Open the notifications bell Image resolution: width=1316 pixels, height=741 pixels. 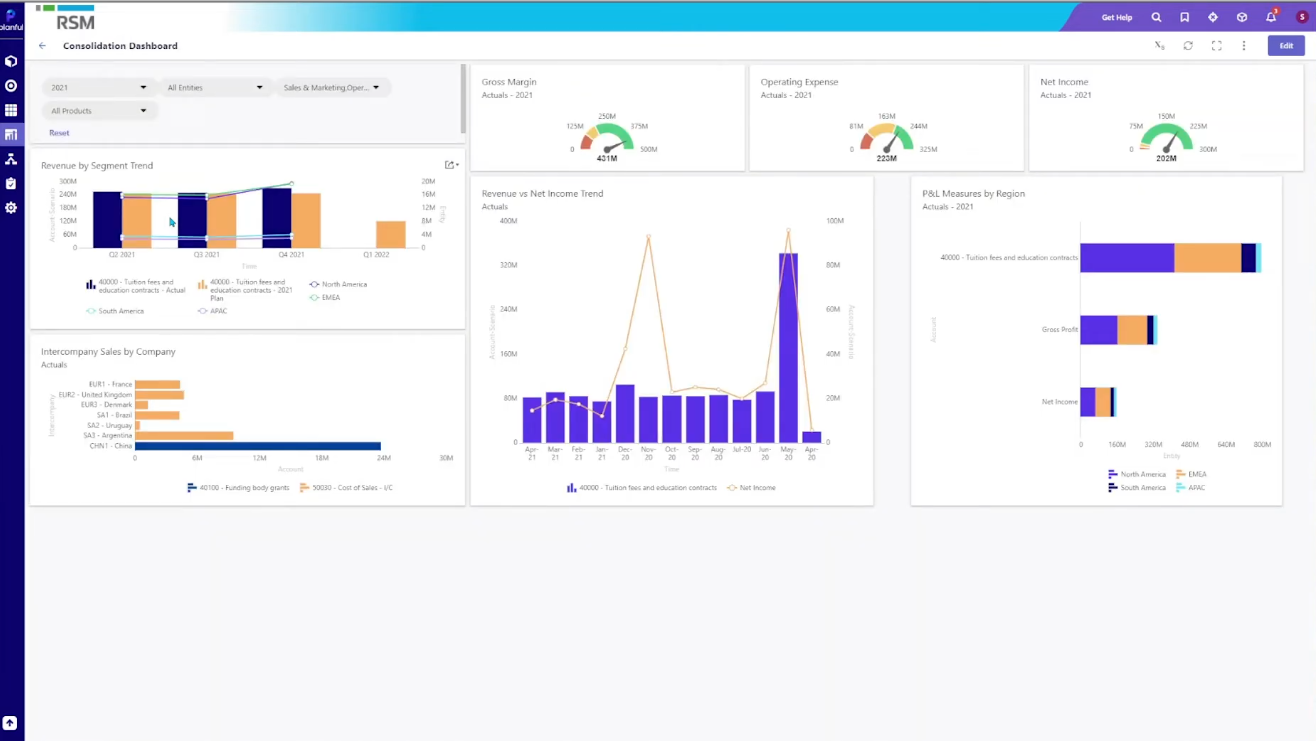pos(1271,17)
